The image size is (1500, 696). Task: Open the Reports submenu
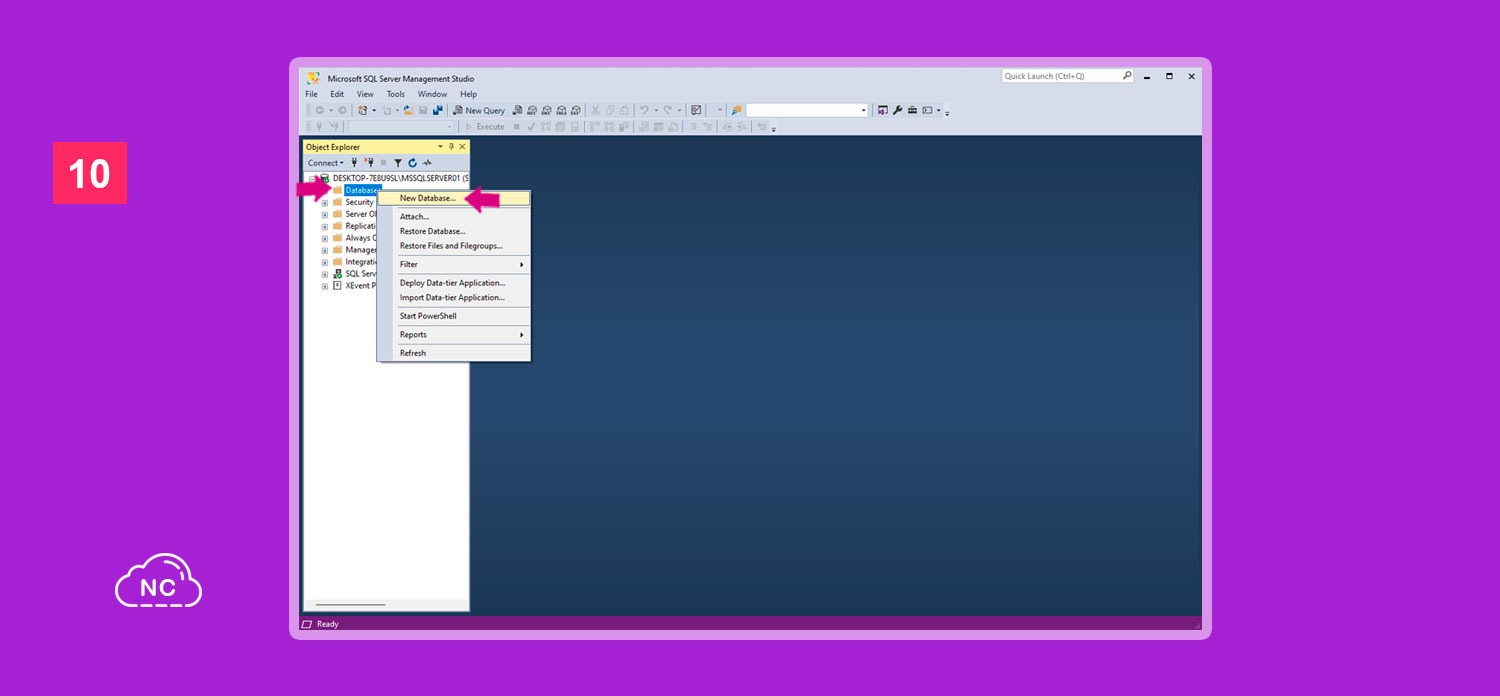[x=454, y=335]
